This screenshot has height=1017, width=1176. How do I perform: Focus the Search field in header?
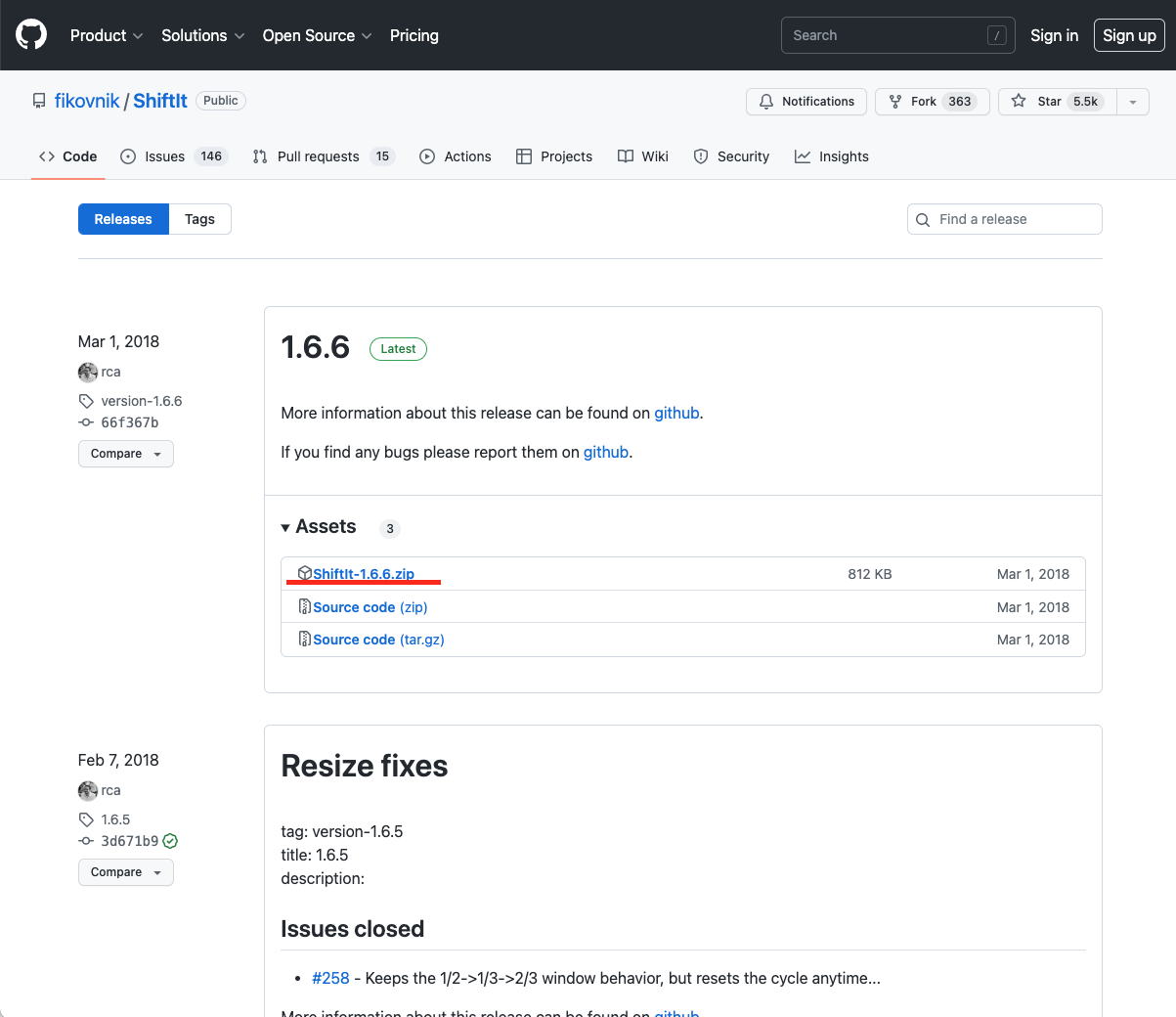pyautogui.click(x=898, y=35)
